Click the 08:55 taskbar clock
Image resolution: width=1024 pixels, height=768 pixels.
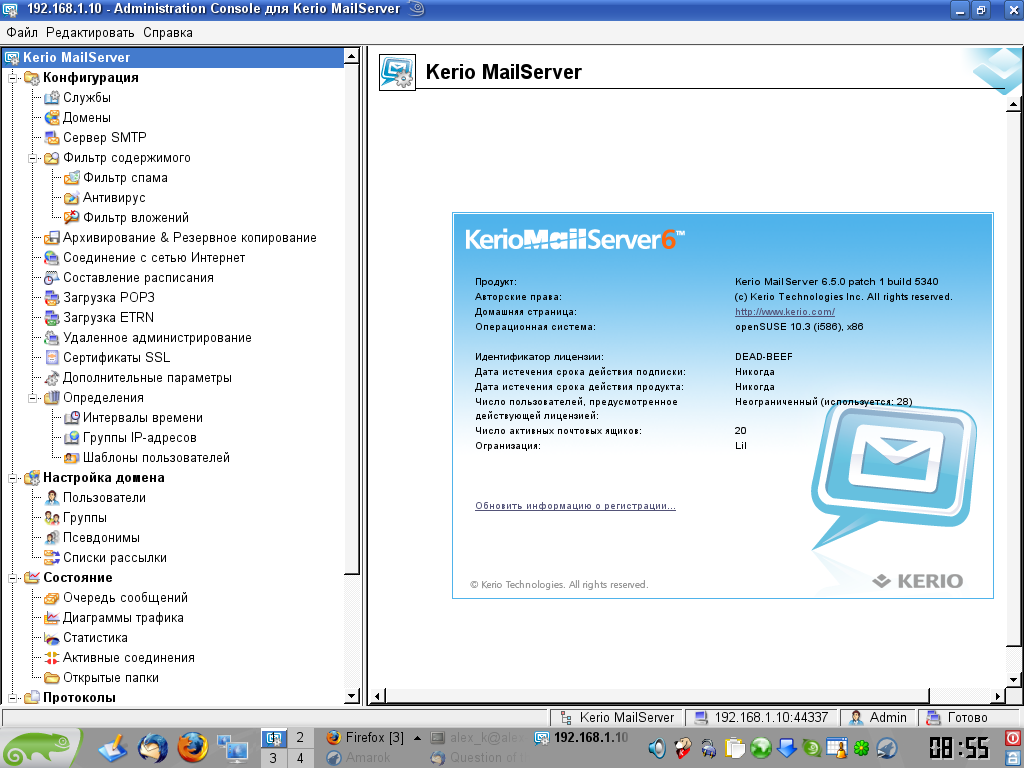pos(959,748)
